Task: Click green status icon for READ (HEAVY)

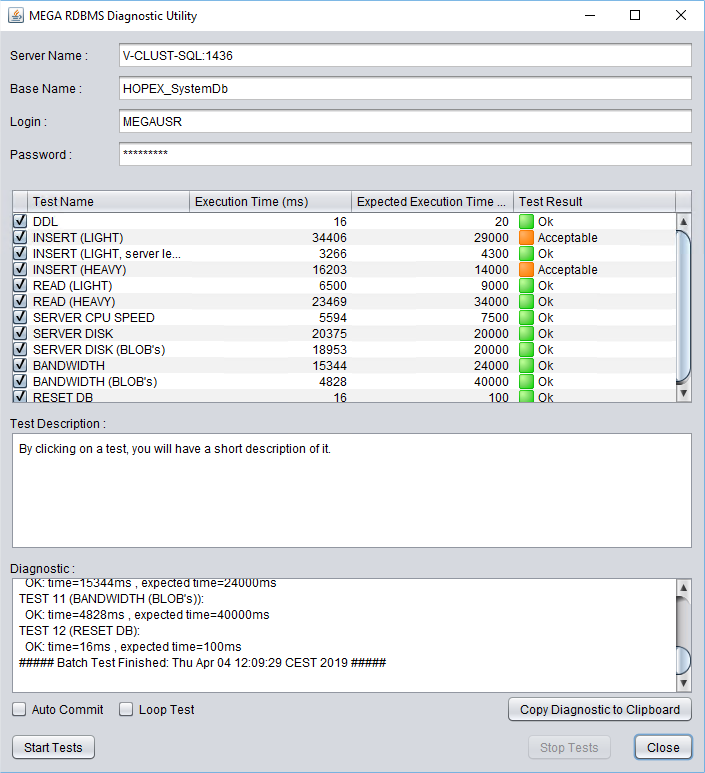Action: pos(526,302)
